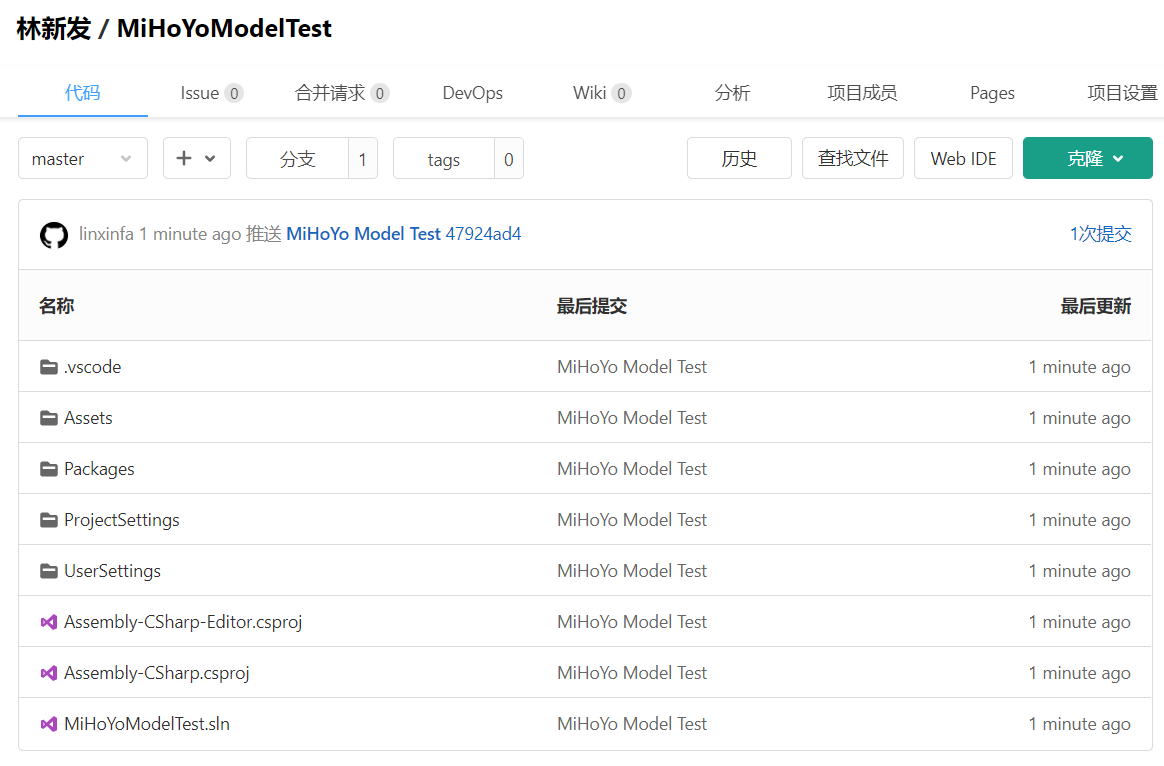Click the Assembly-CSharp.csproj Visual Studio icon

49,673
